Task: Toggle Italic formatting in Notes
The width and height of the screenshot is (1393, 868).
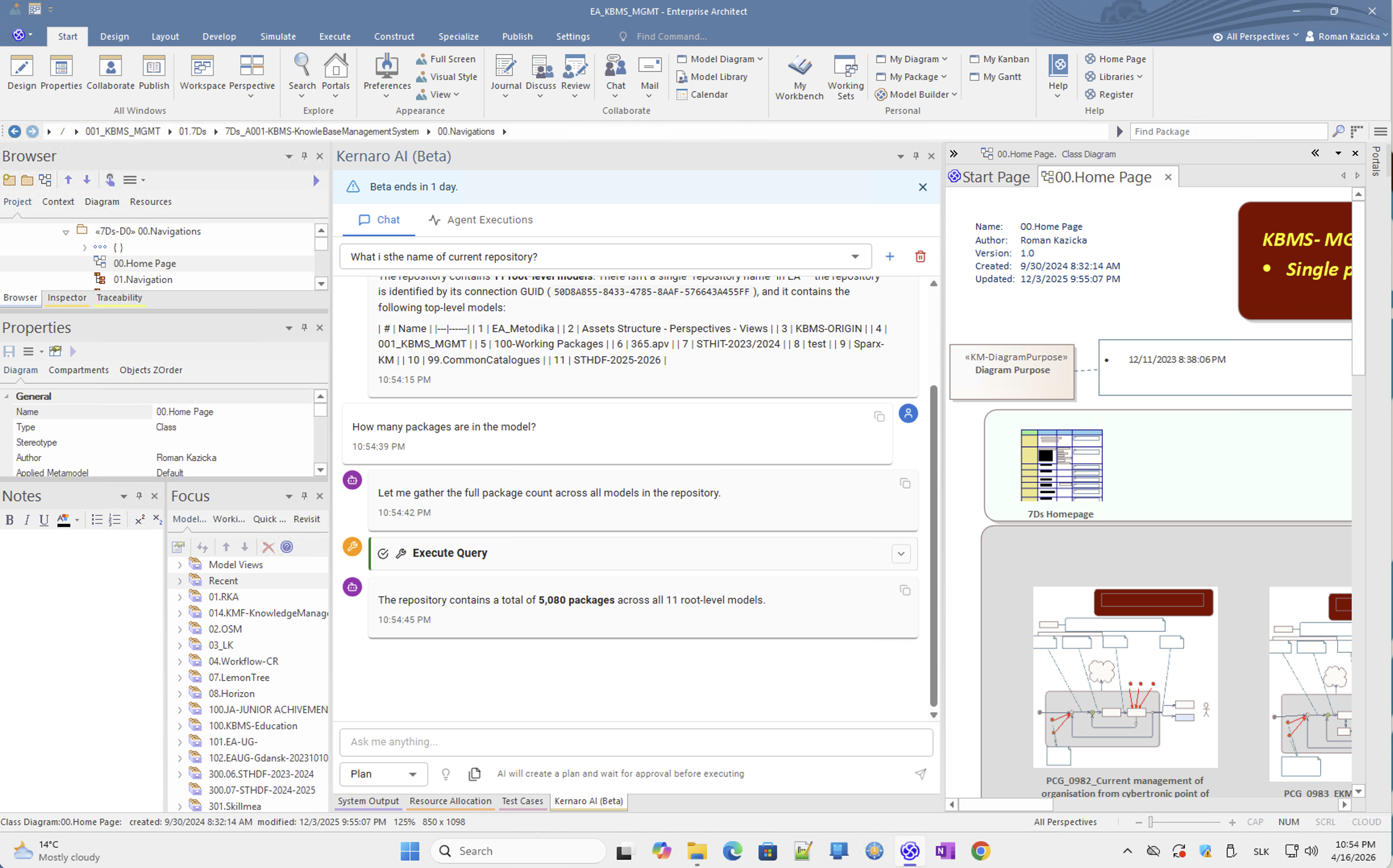Action: (27, 520)
